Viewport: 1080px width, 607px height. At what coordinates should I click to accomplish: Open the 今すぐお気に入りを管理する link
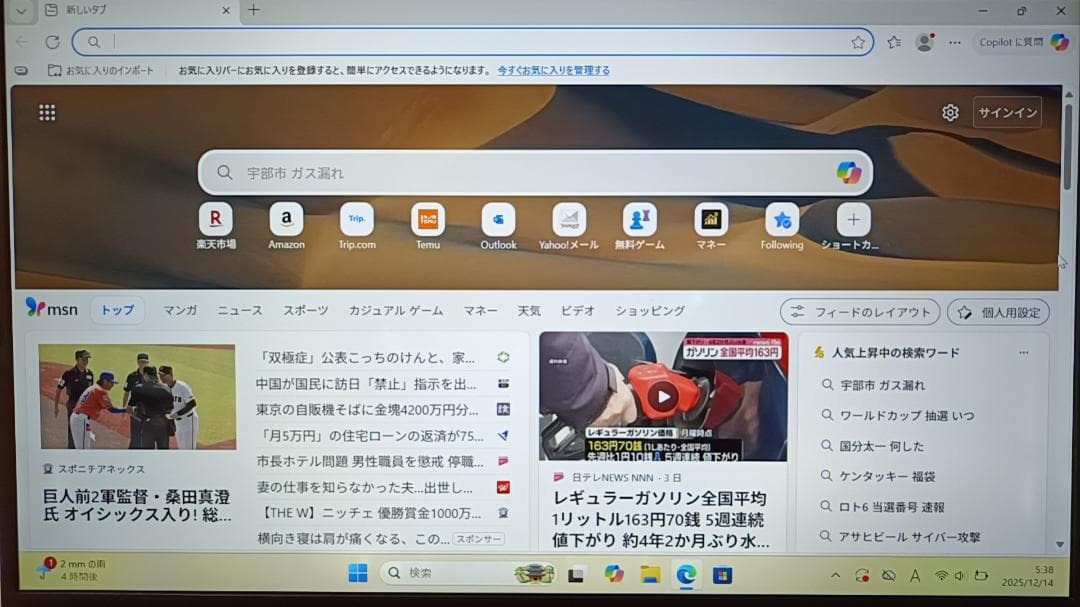click(x=554, y=70)
